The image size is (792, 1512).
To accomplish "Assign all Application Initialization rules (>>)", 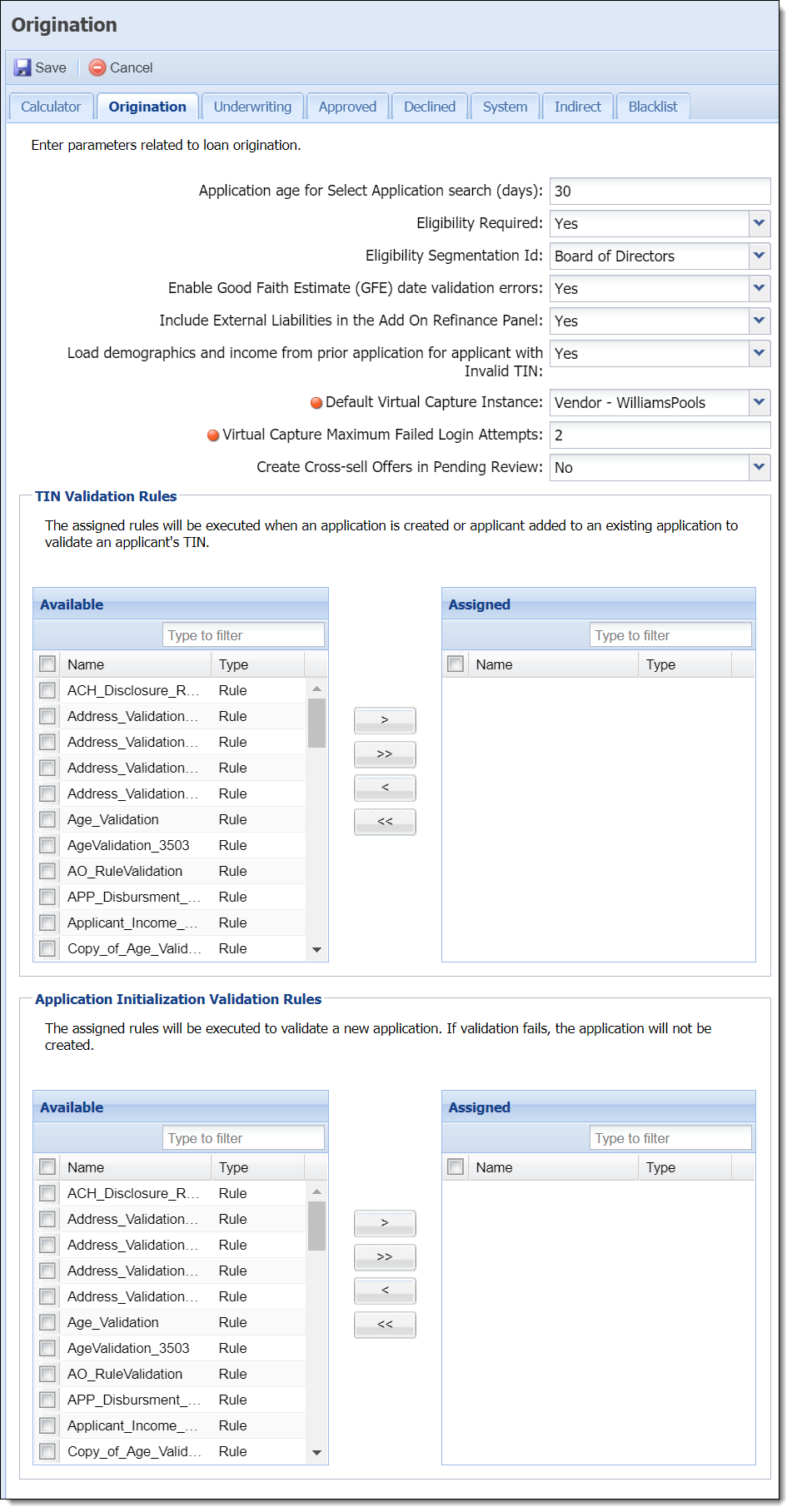I will (385, 1257).
